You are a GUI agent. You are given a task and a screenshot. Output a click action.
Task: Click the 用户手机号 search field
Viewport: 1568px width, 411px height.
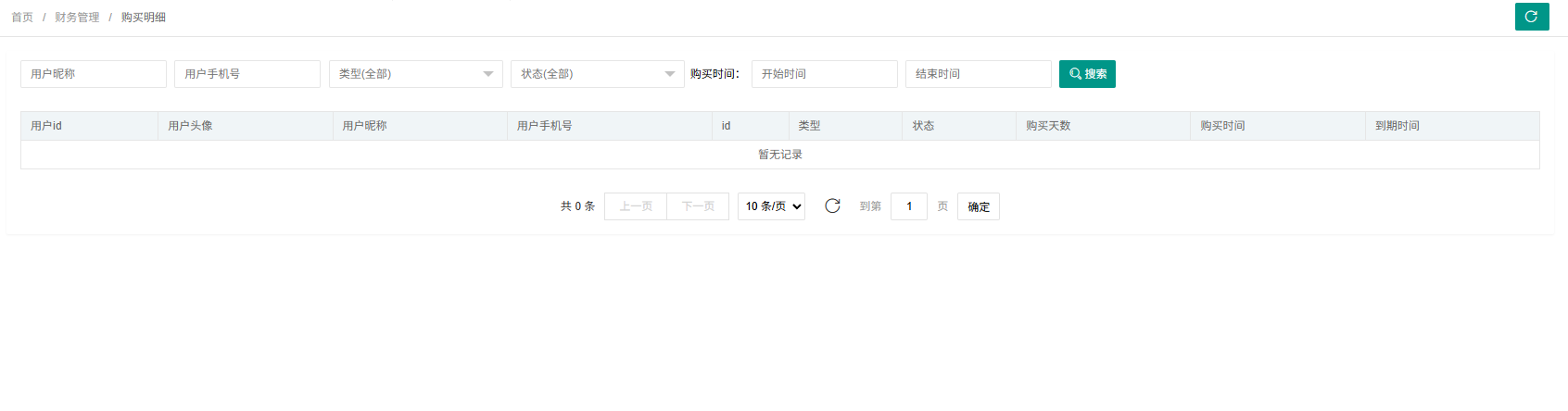pyautogui.click(x=247, y=74)
